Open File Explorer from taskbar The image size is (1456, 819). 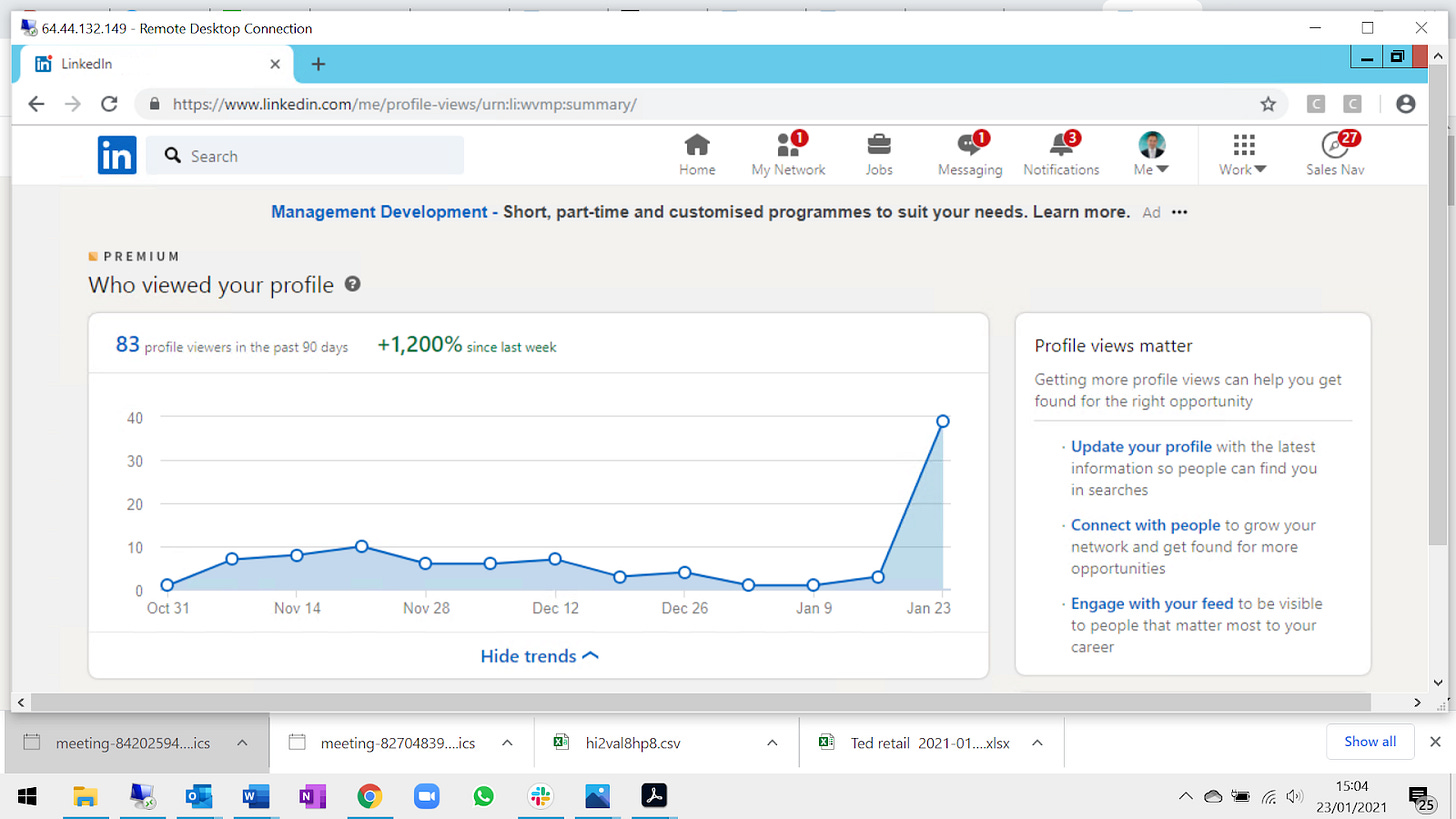[86, 796]
